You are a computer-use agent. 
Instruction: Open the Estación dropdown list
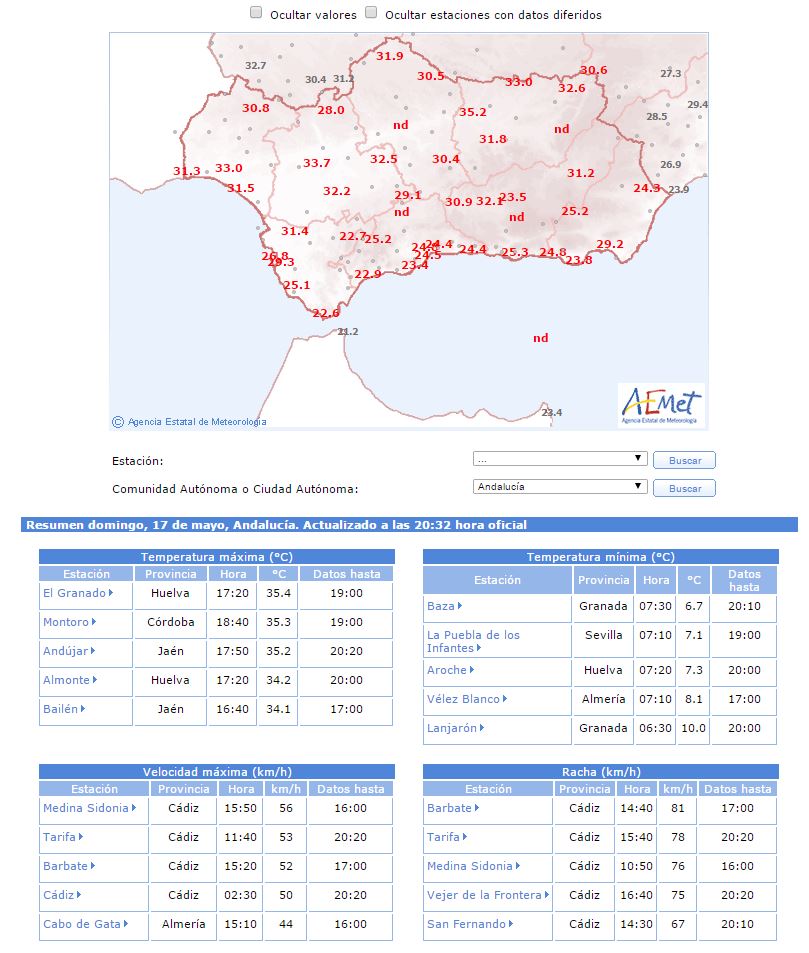560,459
